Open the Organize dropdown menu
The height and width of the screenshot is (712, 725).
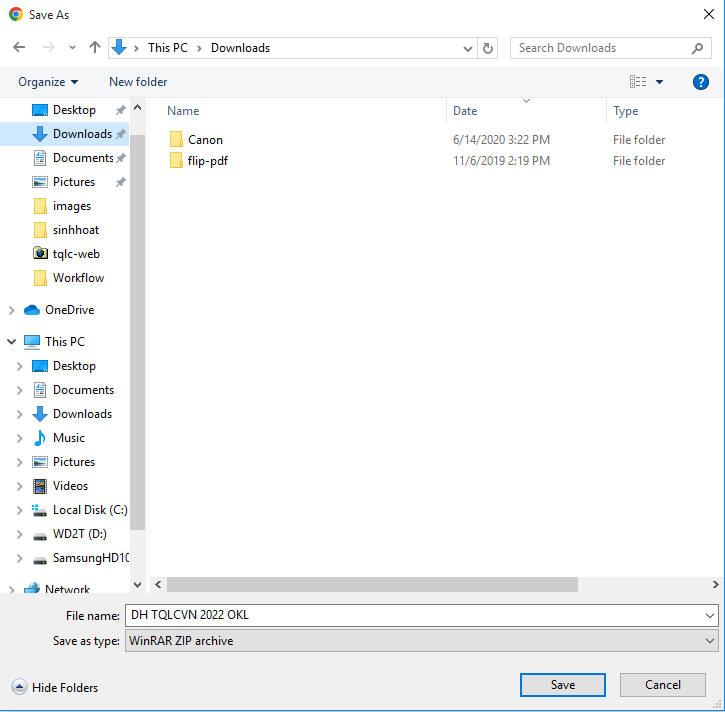47,82
